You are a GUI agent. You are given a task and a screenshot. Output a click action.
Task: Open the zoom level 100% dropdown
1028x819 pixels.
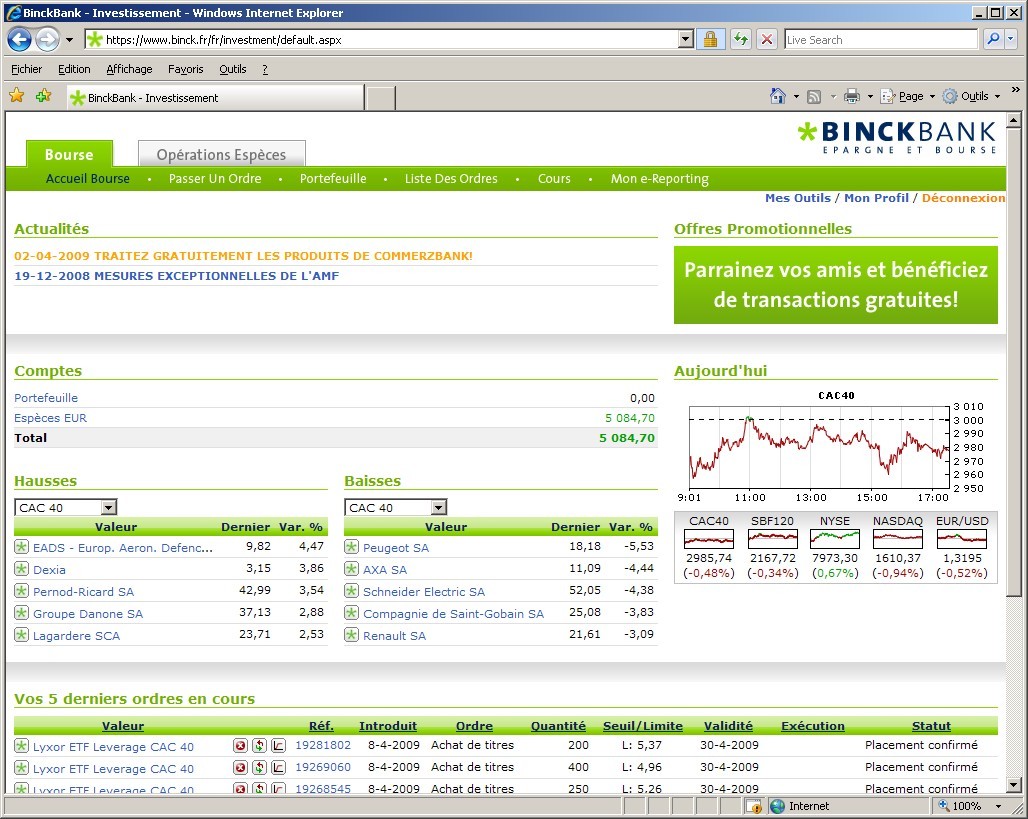click(998, 807)
